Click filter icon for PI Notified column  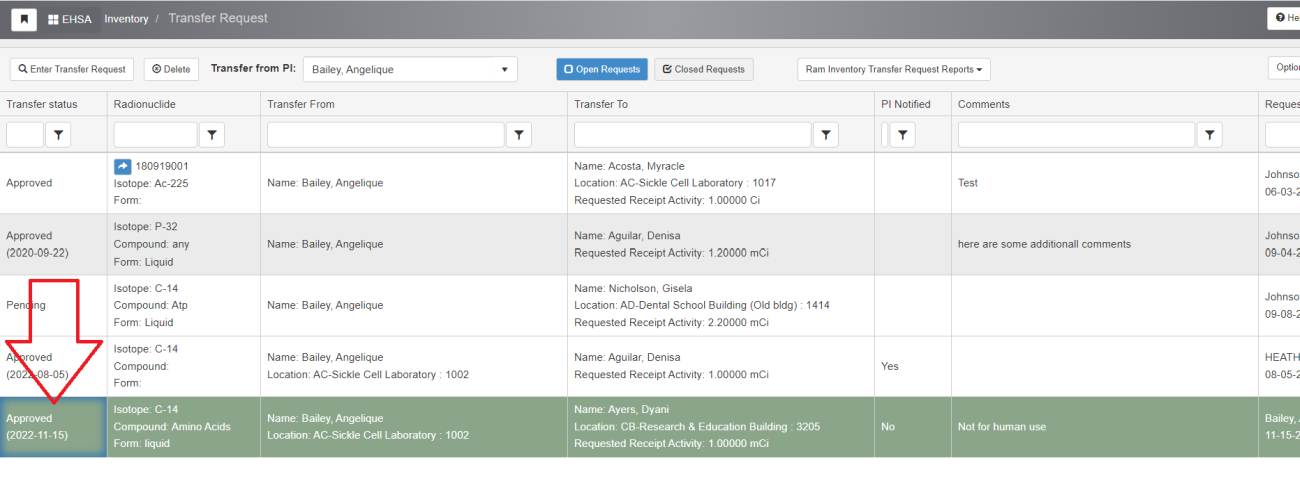903,135
